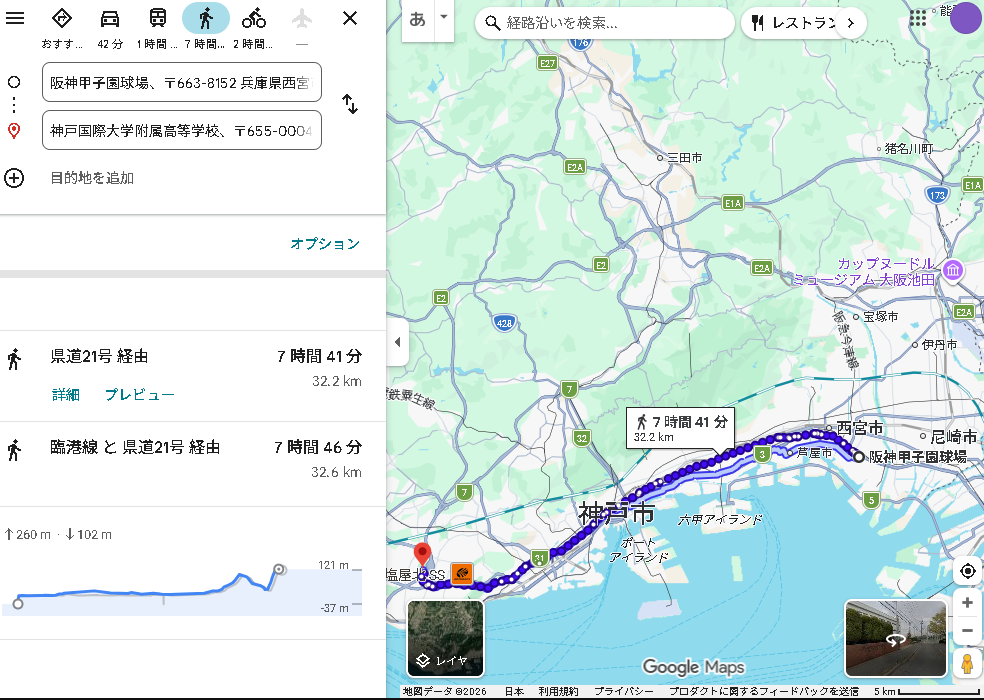Select the public transit mode icon

click(158, 18)
